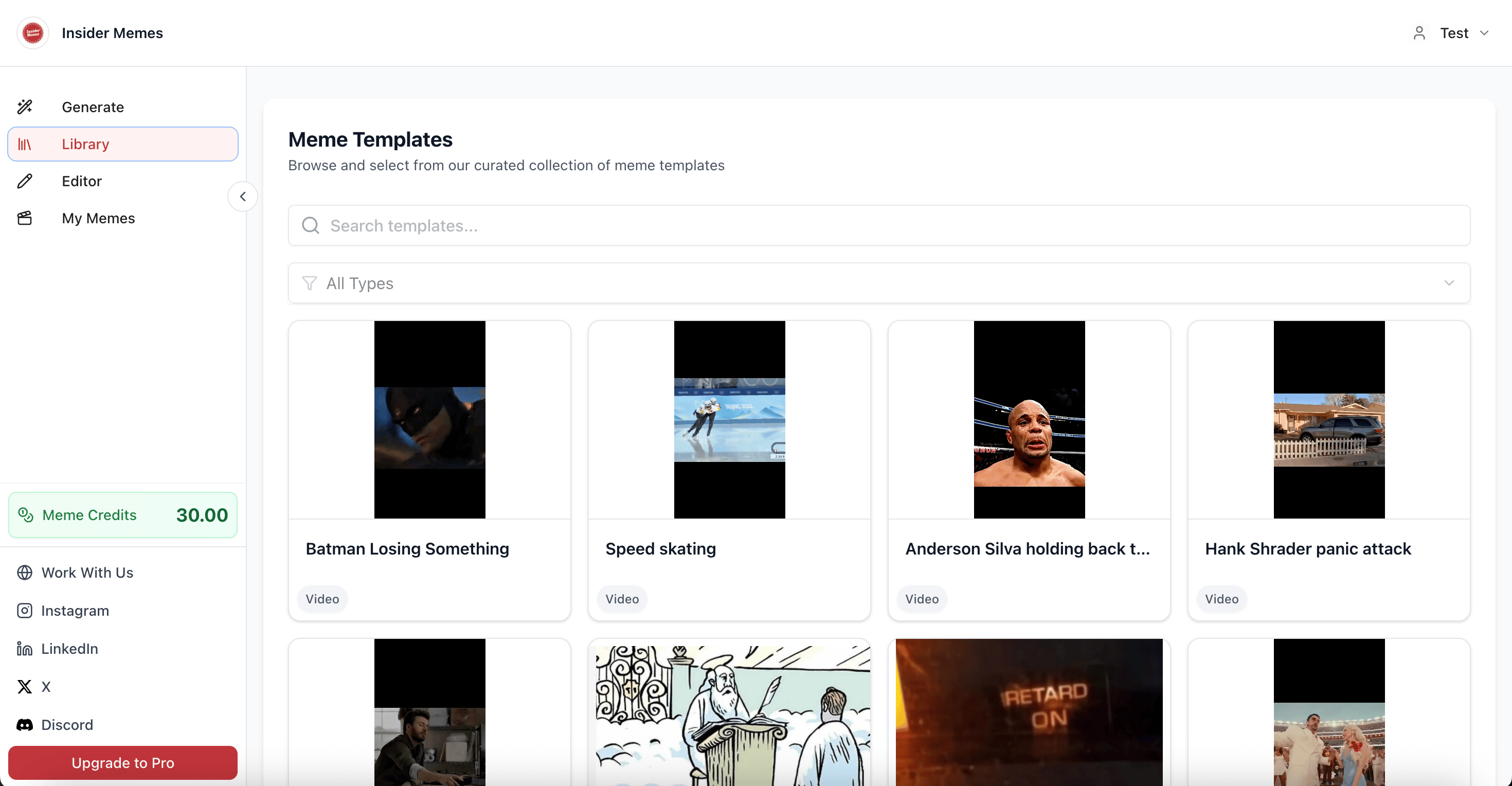The height and width of the screenshot is (786, 1512).
Task: Click the Meme Credits coins icon
Action: pyautogui.click(x=26, y=515)
